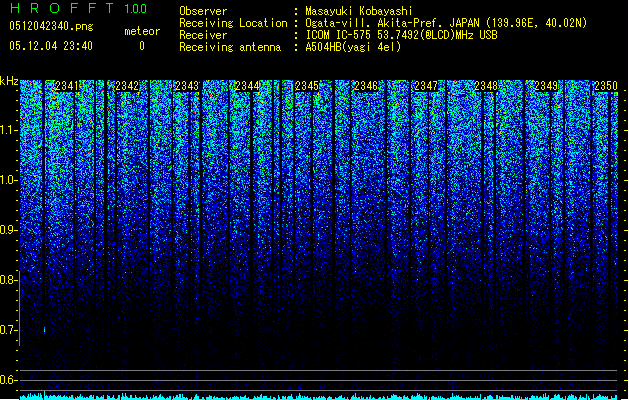The height and width of the screenshot is (400, 629).
Task: Click the 0.6 frequency axis label
Action: tap(8, 380)
